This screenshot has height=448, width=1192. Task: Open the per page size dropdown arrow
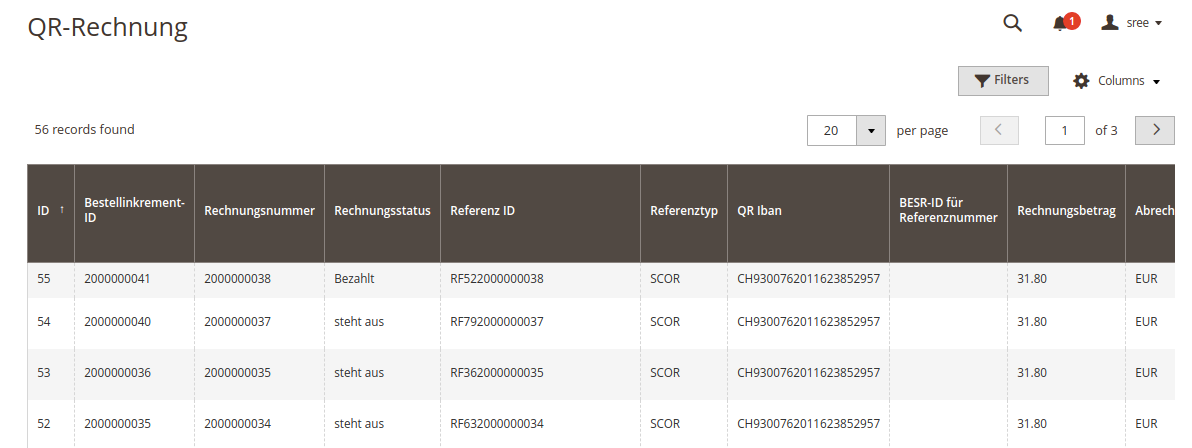(870, 130)
